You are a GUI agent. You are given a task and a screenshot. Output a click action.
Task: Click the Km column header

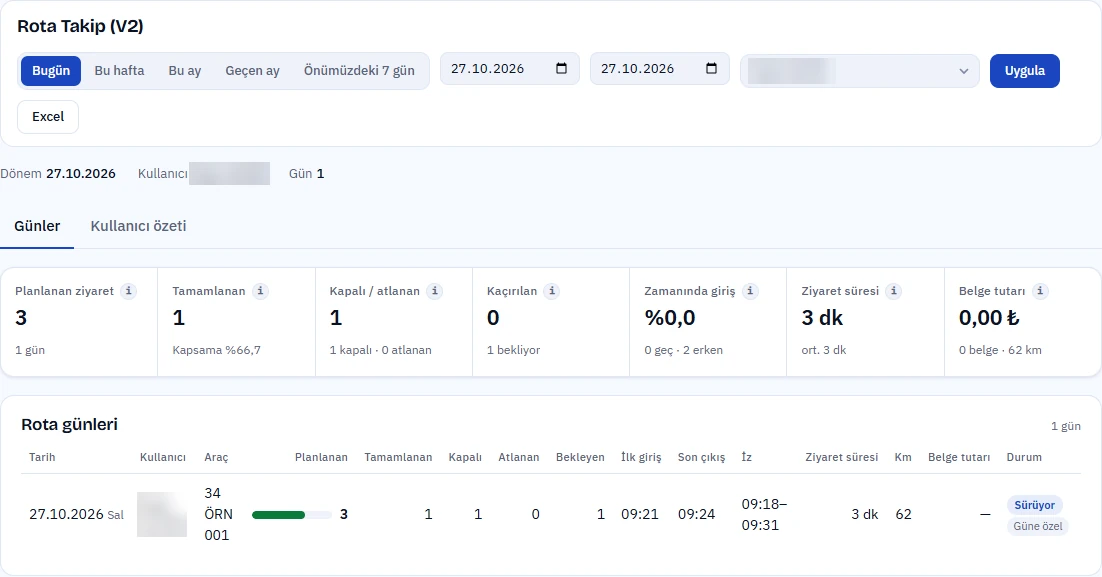(x=903, y=458)
